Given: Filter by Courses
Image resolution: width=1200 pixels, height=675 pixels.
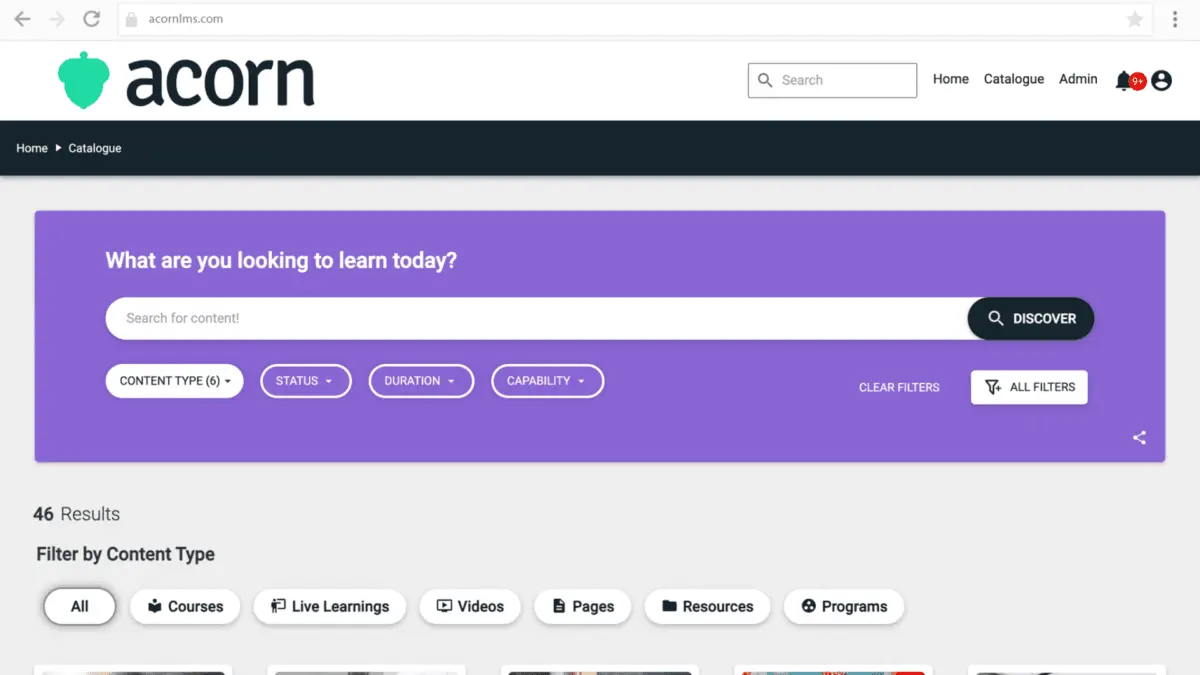Looking at the screenshot, I should coord(185,606).
